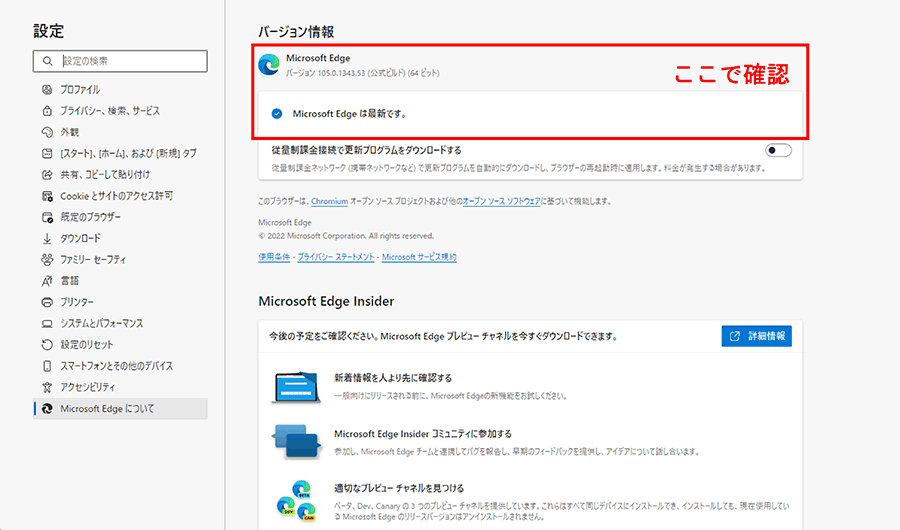Click the start/home/new tab icon
The height and width of the screenshot is (530, 900).
[47, 153]
